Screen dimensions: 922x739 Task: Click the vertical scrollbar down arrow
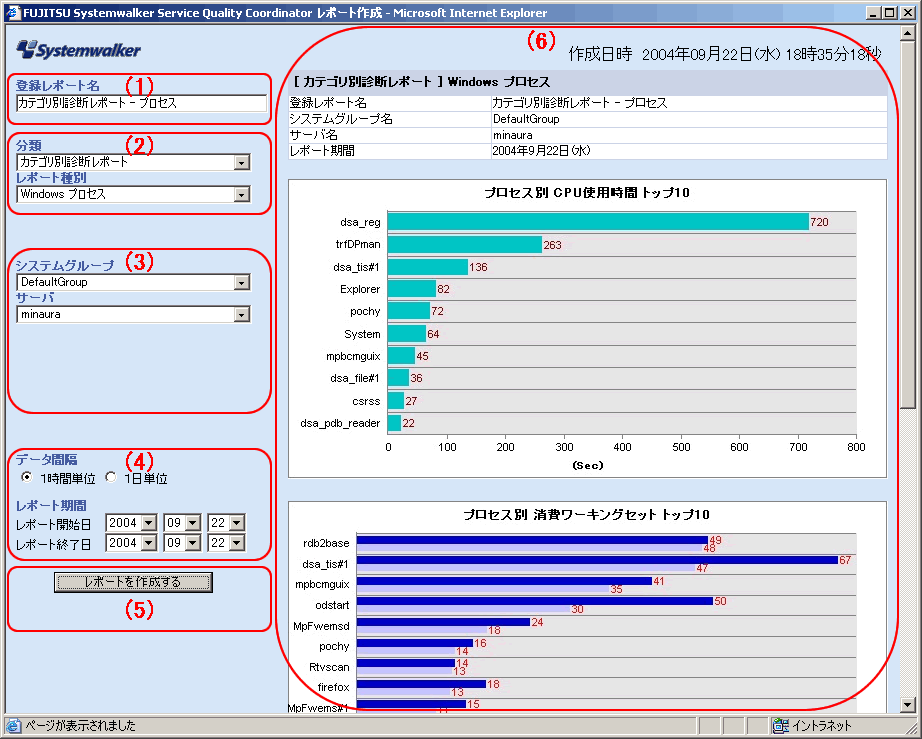tap(907, 704)
